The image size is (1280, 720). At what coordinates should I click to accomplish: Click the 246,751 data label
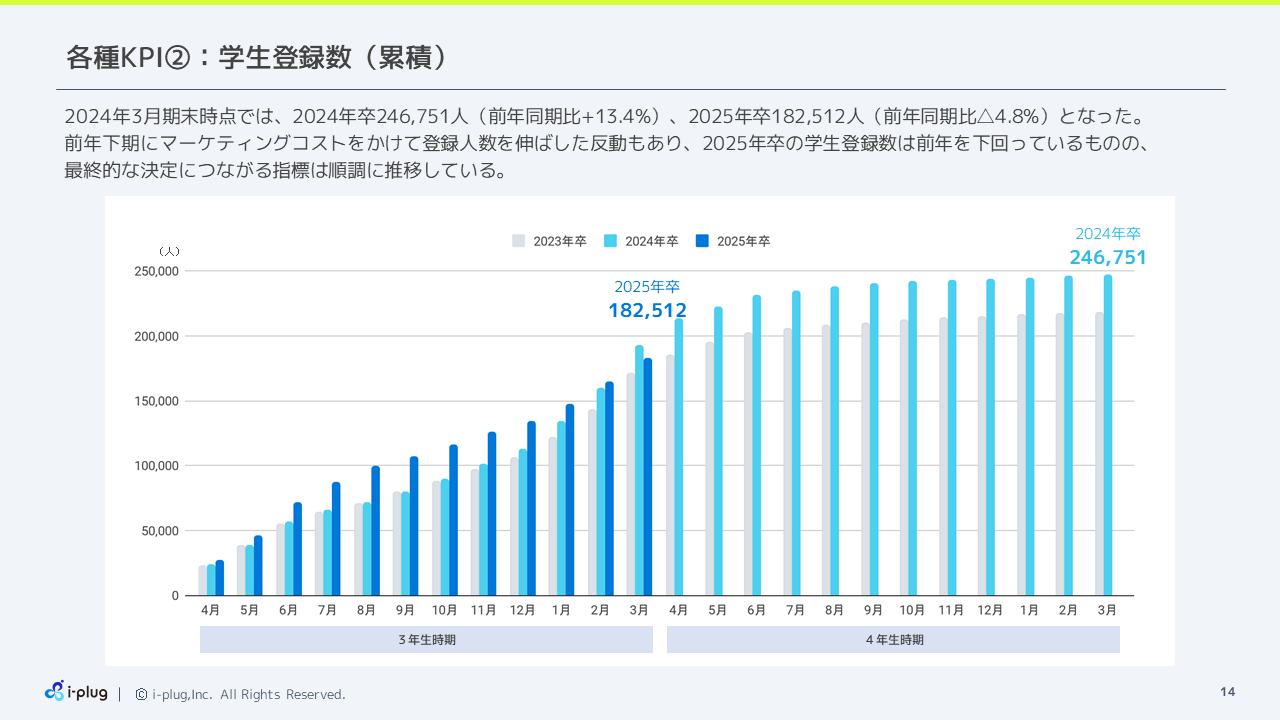tap(1107, 258)
